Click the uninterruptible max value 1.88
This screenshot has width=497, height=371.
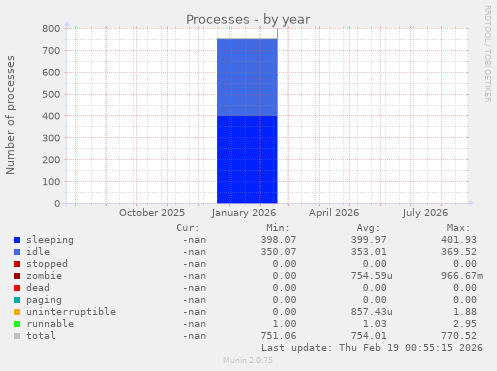point(465,312)
